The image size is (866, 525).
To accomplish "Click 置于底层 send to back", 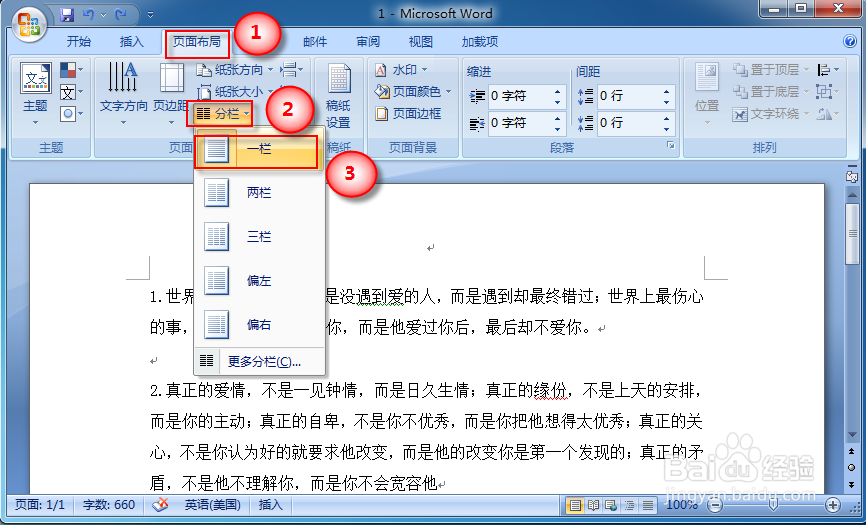I will click(771, 92).
